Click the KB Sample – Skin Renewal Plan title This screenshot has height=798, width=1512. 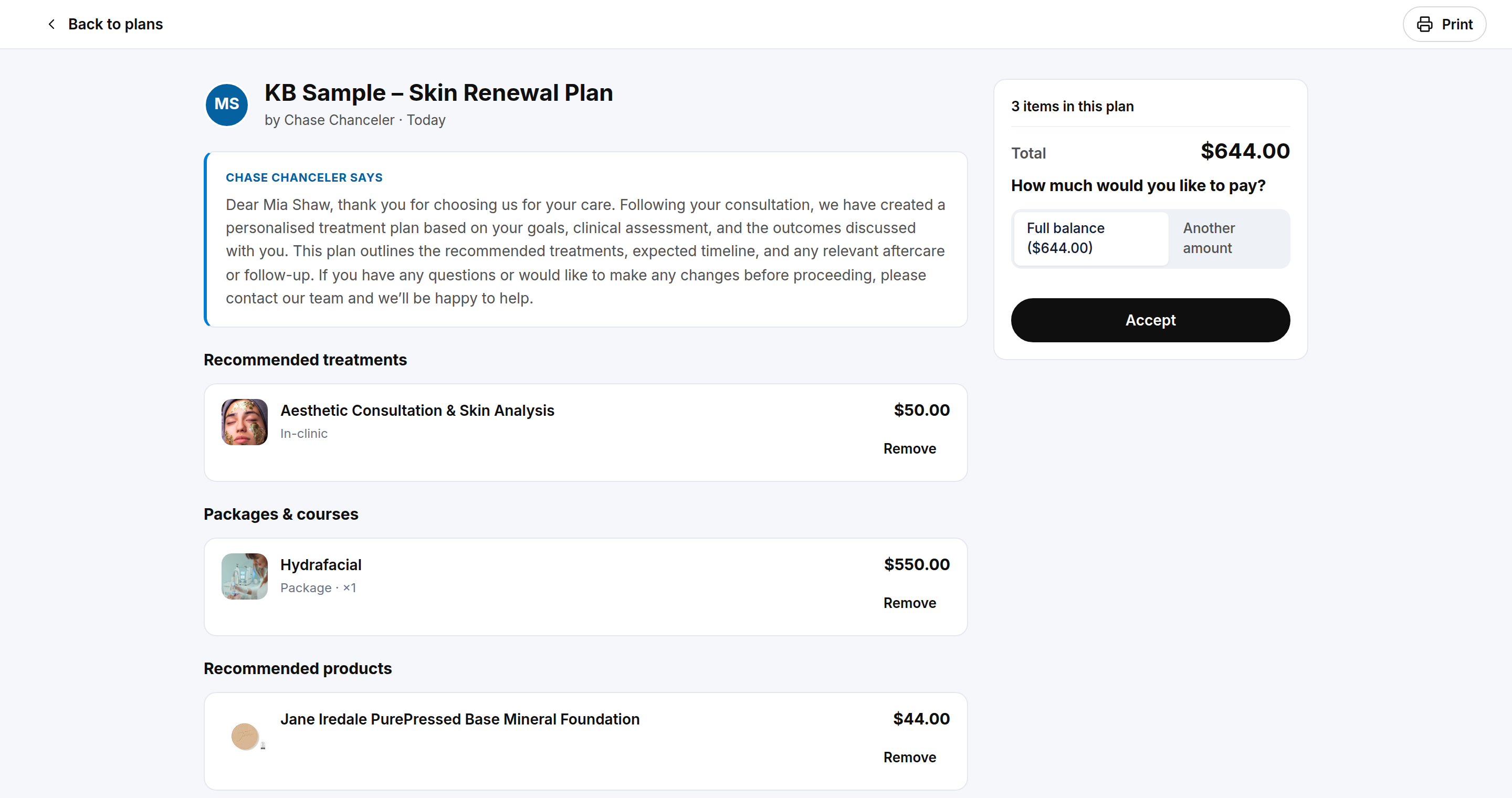[x=438, y=93]
